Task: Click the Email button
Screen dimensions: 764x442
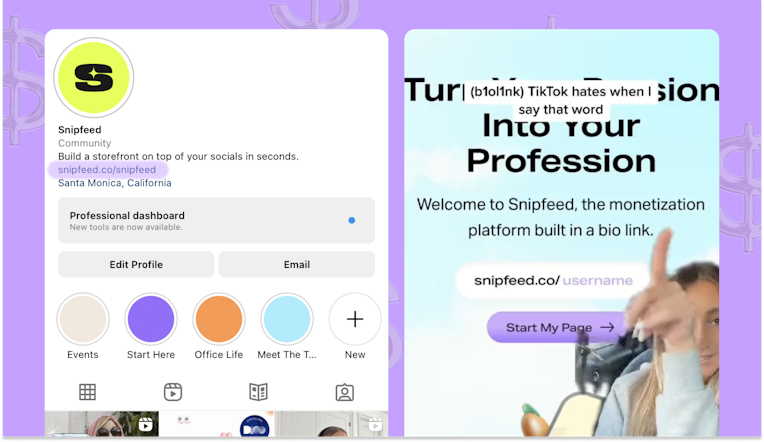Action: (297, 264)
